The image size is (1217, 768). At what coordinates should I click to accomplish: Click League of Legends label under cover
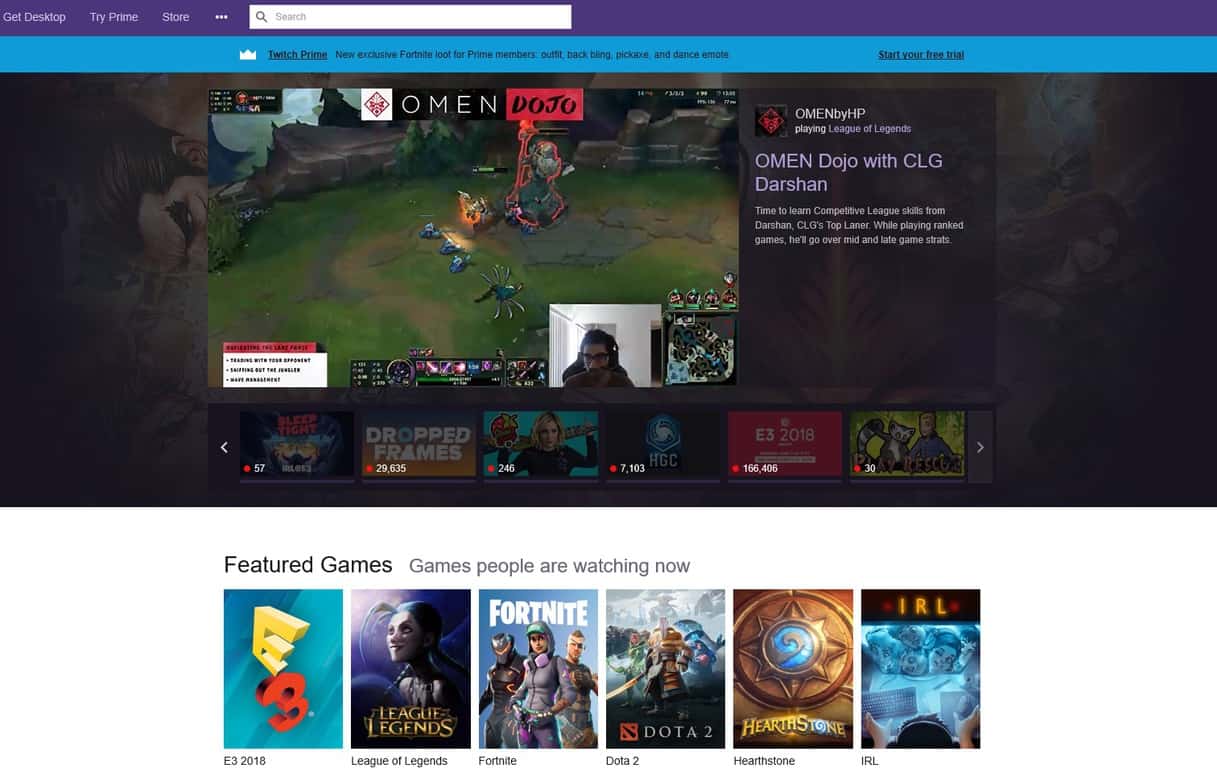tap(399, 761)
